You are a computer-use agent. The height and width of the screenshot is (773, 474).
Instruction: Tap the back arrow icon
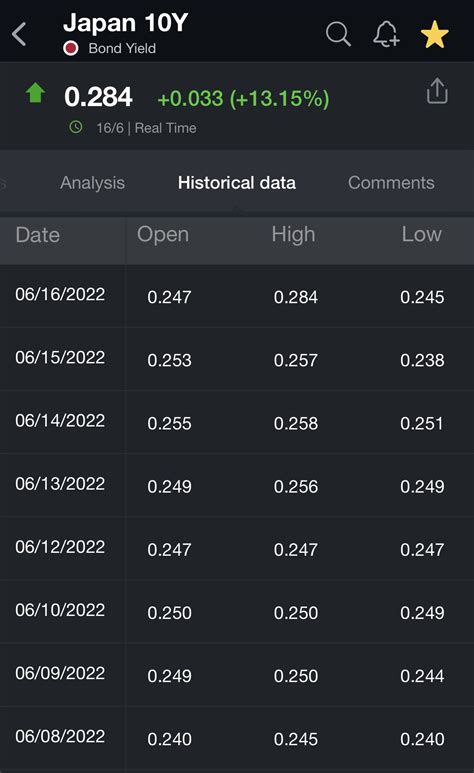click(19, 35)
